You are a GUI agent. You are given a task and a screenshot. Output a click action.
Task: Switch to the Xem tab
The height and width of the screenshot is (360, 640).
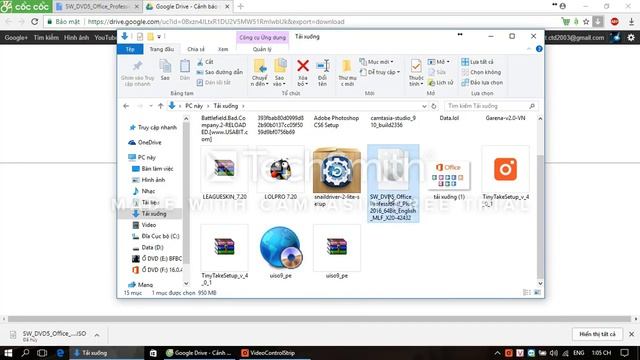(223, 49)
